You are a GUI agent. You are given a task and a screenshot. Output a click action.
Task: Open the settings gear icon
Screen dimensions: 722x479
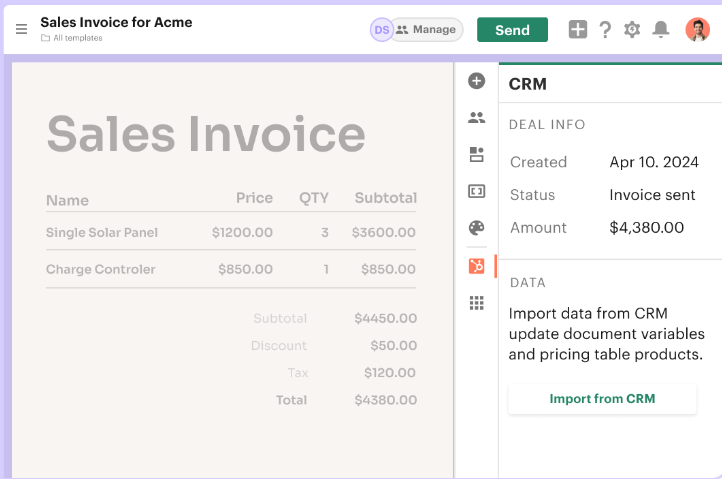[632, 30]
